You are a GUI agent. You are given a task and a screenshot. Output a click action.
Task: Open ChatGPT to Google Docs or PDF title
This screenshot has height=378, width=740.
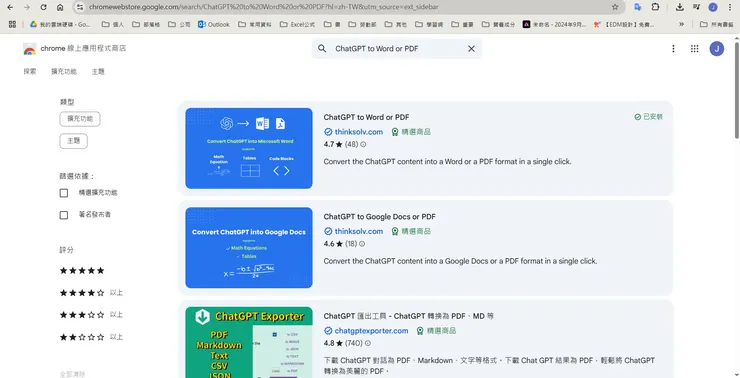(379, 217)
